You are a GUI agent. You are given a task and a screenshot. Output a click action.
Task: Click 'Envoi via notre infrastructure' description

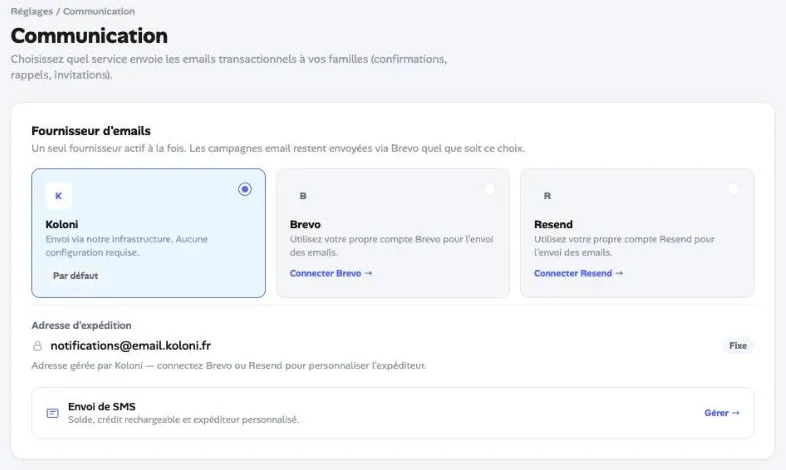coord(126,246)
